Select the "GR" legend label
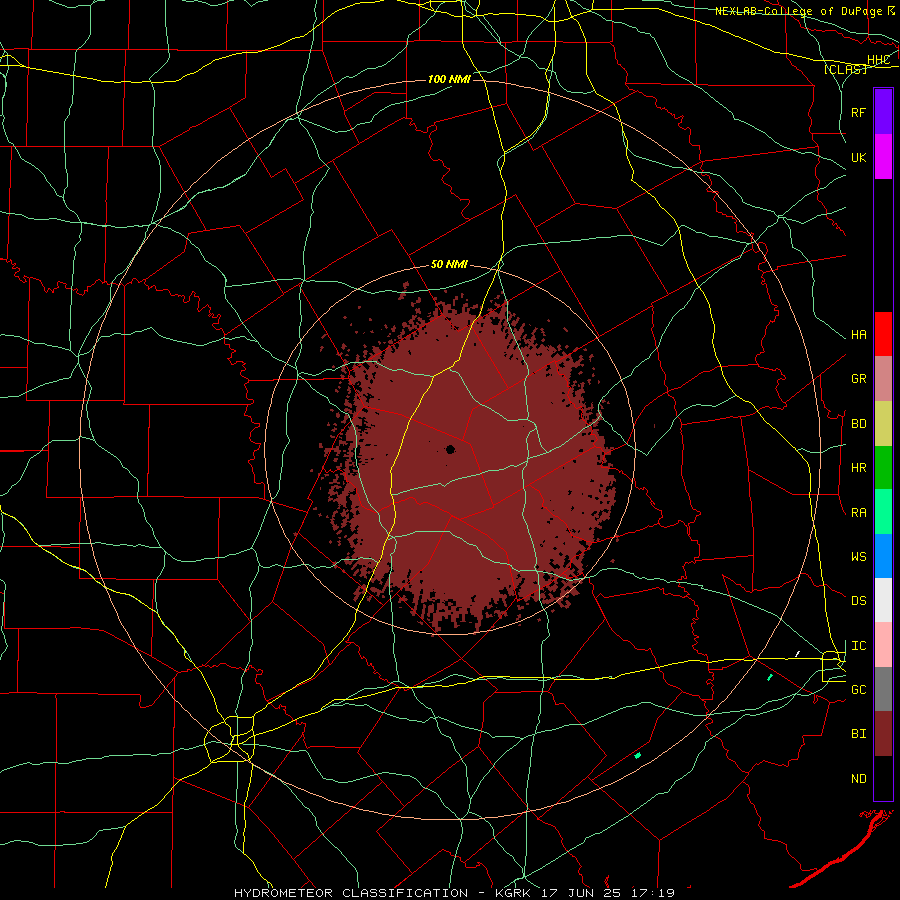The width and height of the screenshot is (900, 900). click(x=858, y=379)
